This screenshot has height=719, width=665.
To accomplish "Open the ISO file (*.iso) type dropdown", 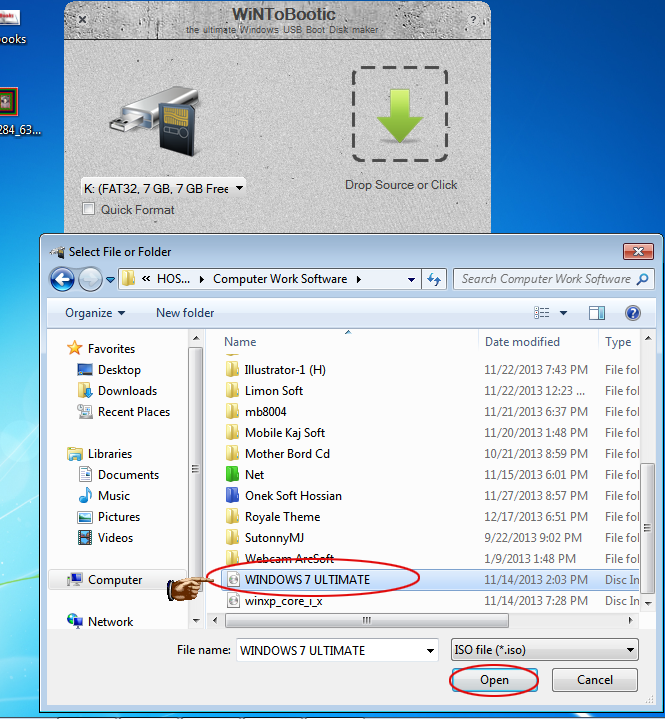I will pyautogui.click(x=544, y=650).
